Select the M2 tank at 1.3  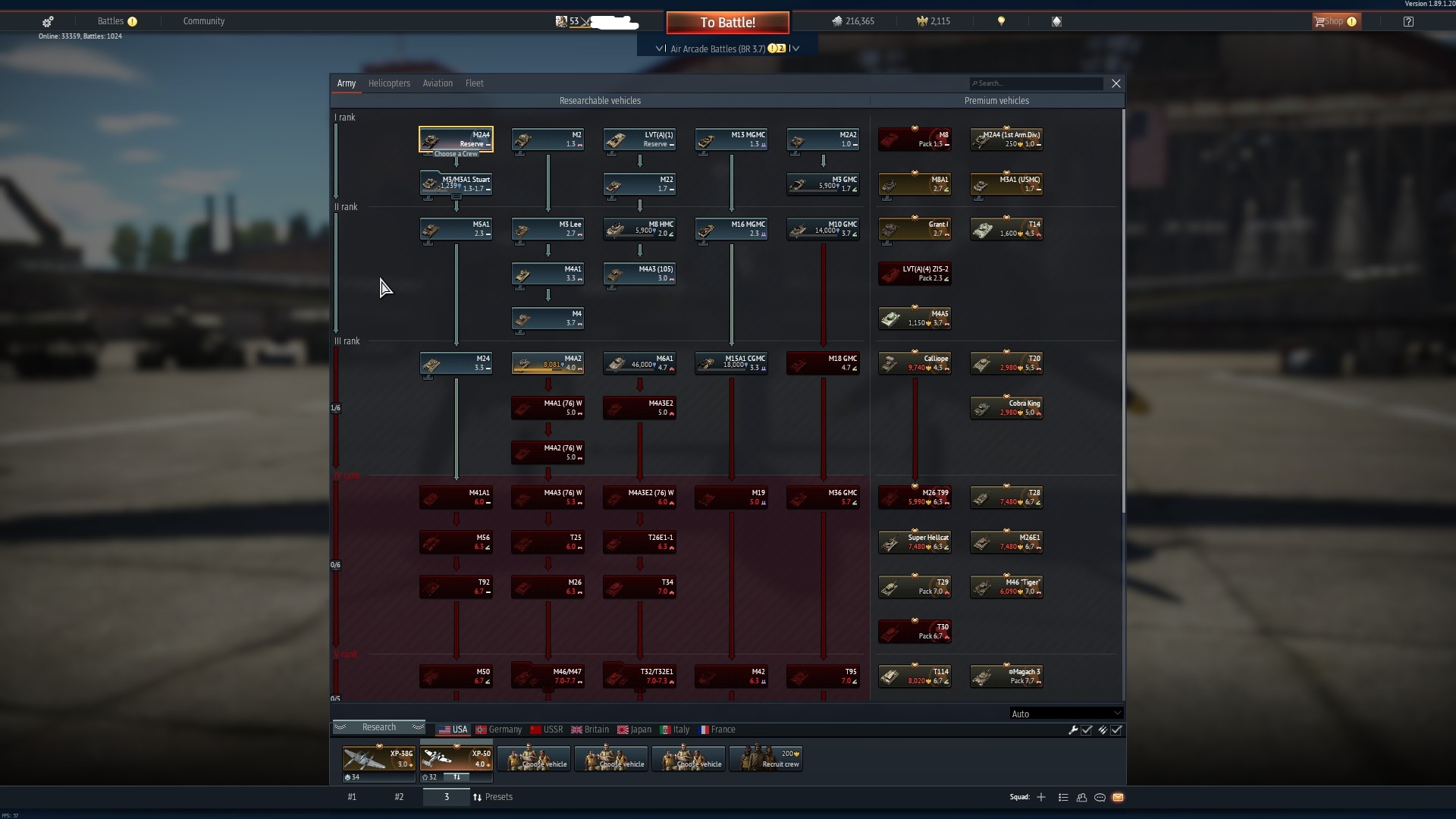[x=548, y=140]
